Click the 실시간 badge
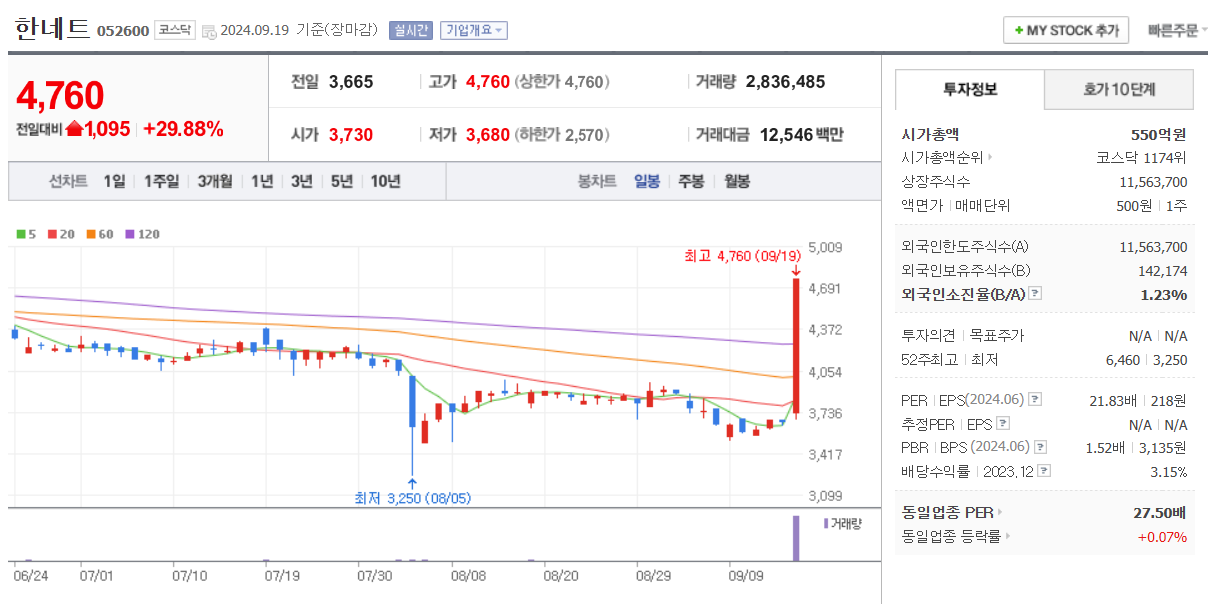Viewport: 1211px width, 604px height. point(410,30)
